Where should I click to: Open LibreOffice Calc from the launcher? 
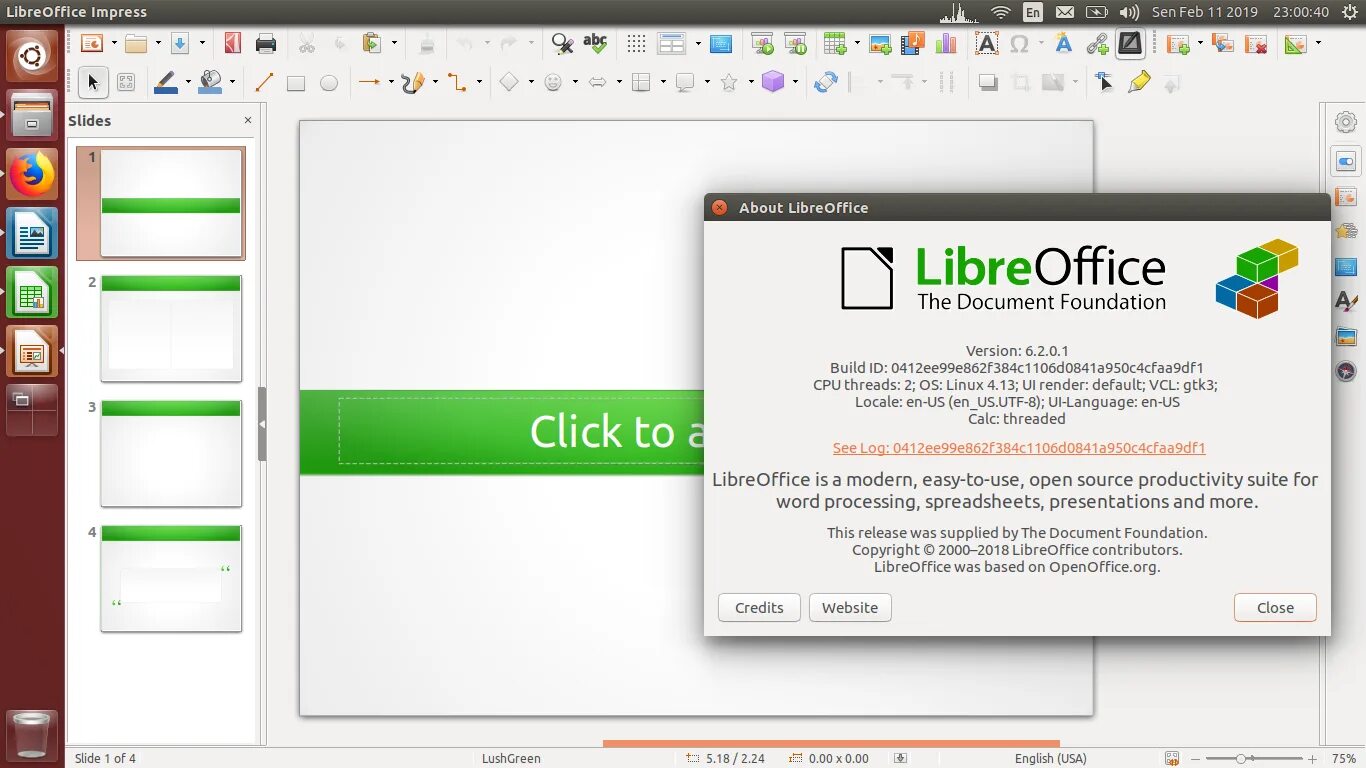pyautogui.click(x=32, y=293)
